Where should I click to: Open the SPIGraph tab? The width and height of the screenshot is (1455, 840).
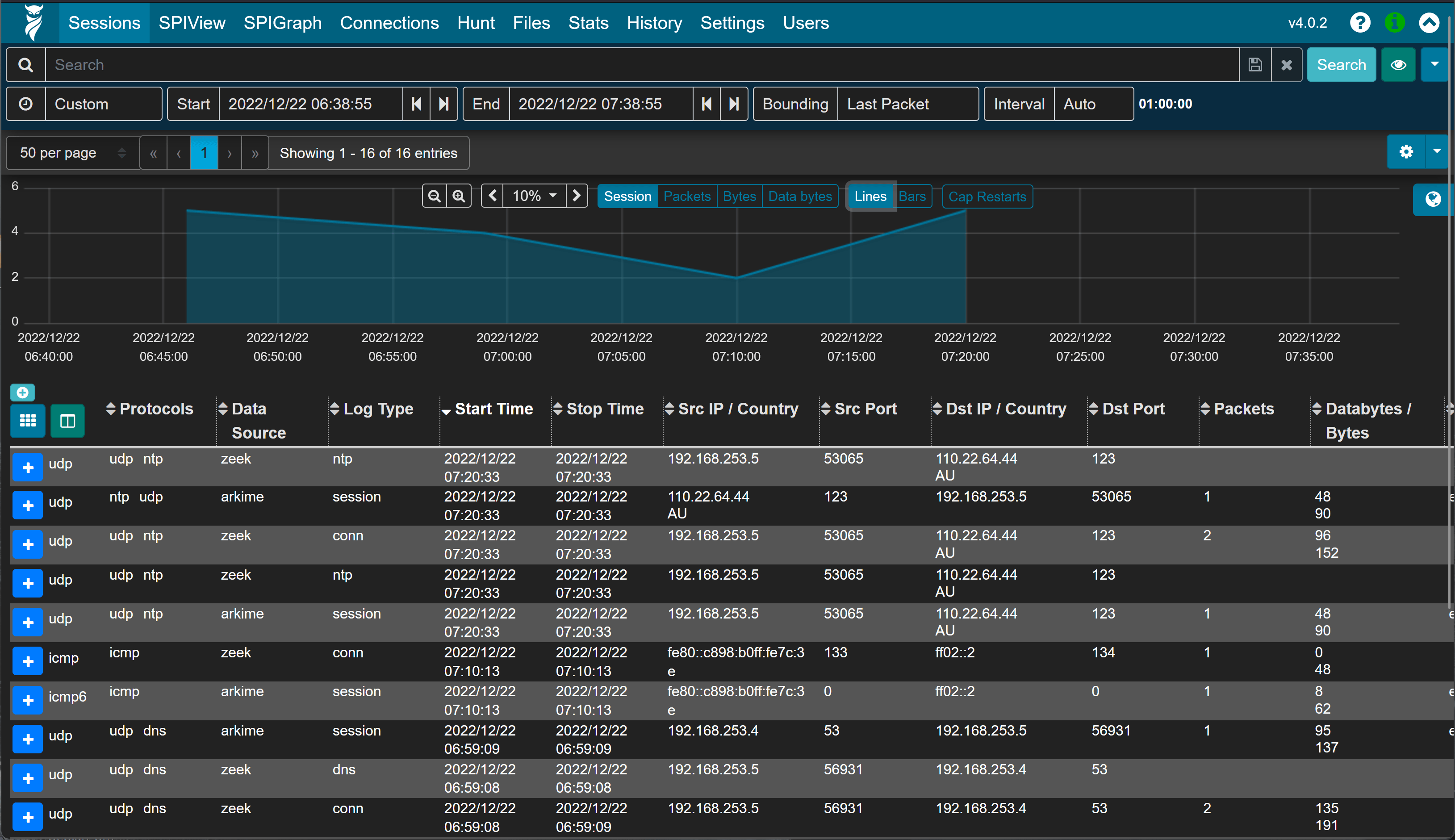282,23
